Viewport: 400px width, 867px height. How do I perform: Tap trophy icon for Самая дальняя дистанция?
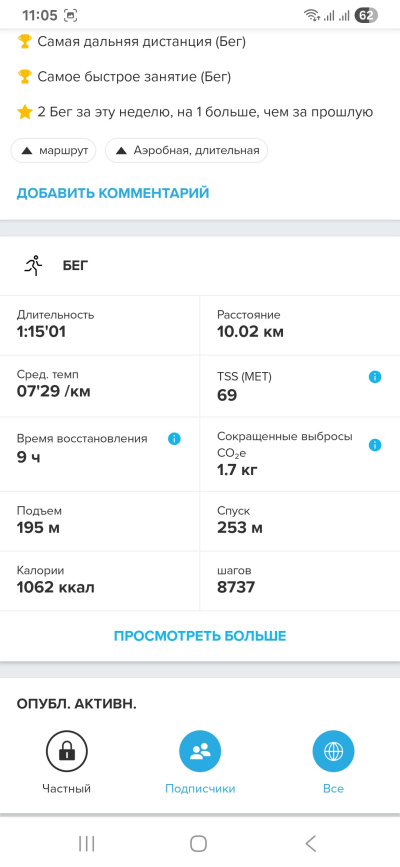click(x=24, y=41)
